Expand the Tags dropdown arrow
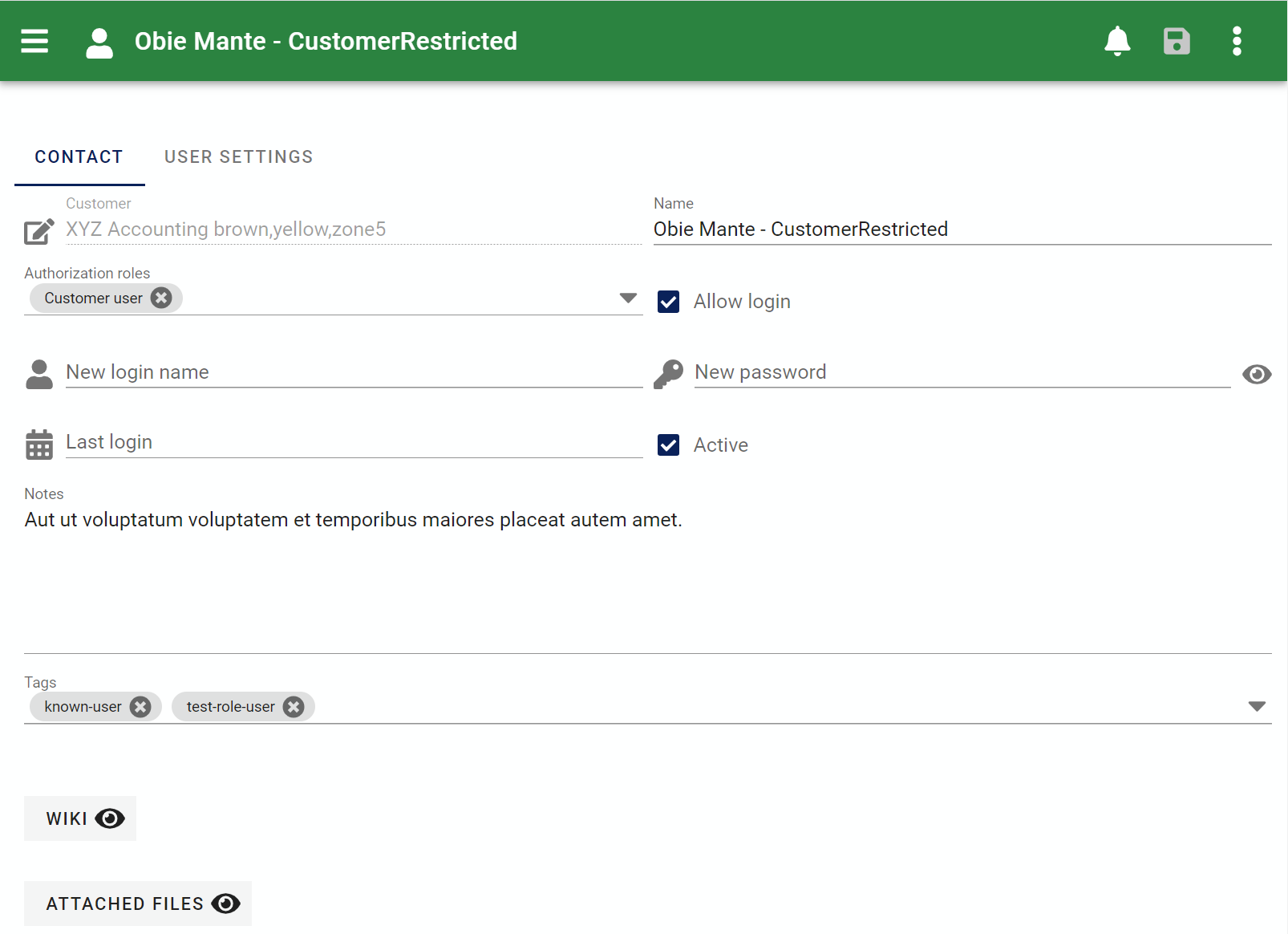 [1257, 706]
